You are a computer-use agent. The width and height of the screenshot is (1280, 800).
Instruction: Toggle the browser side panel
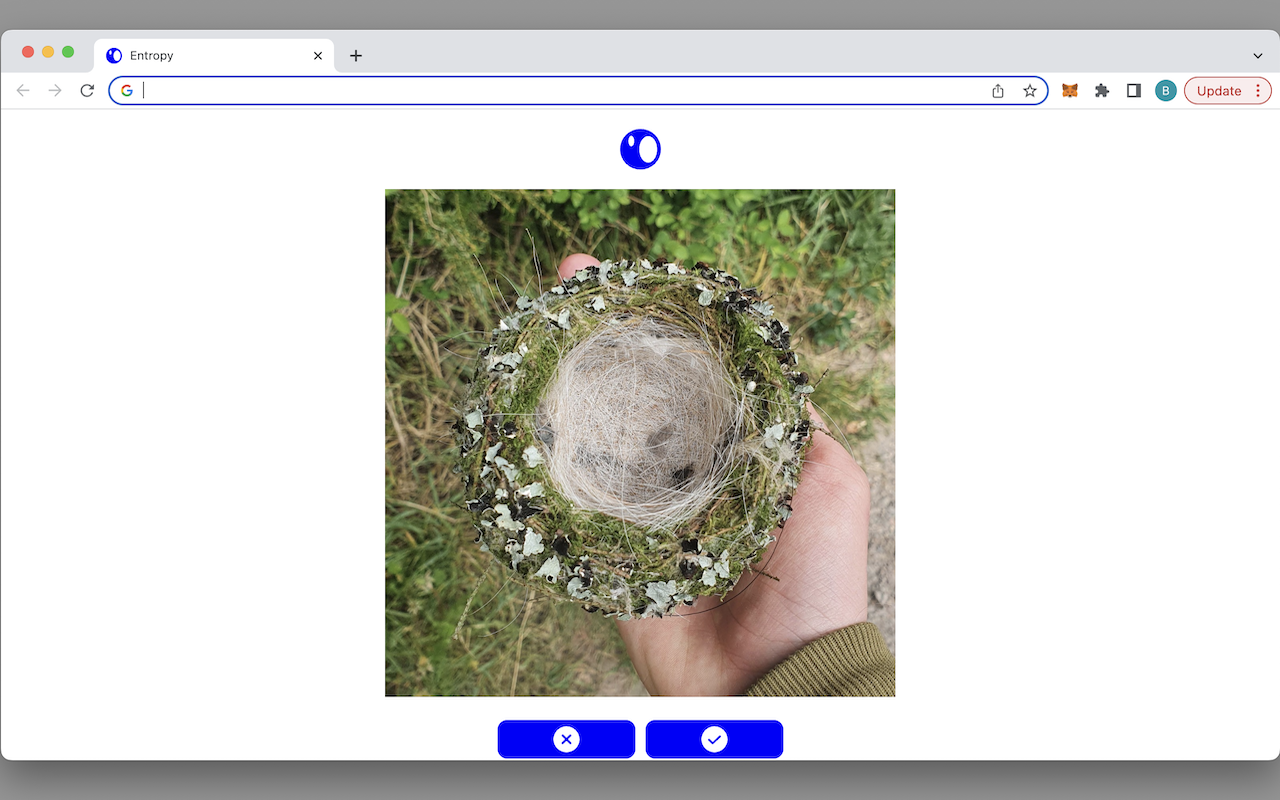[1133, 91]
